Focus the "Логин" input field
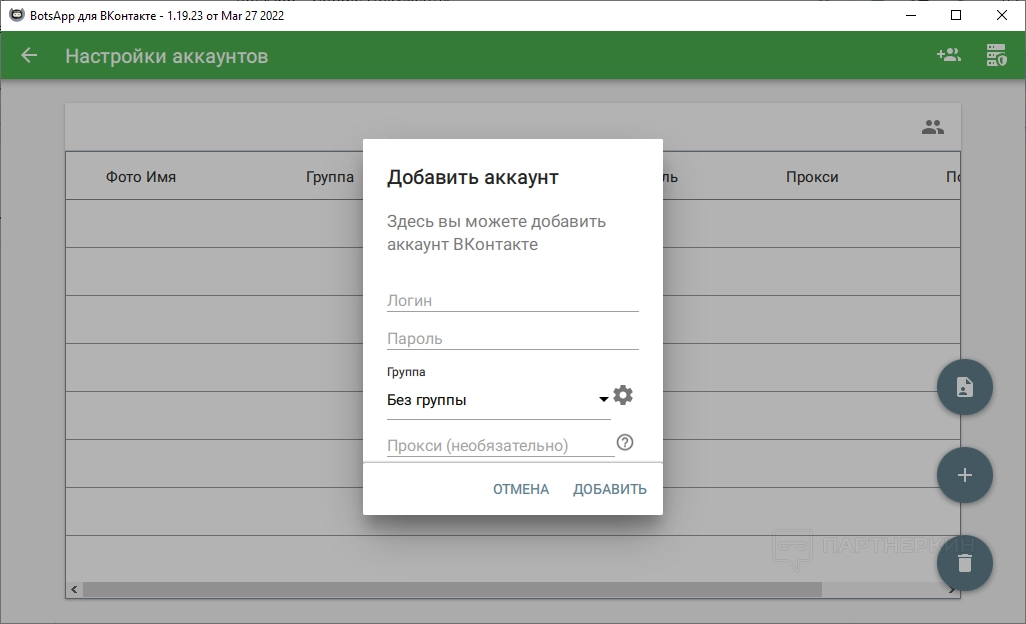 [x=512, y=300]
